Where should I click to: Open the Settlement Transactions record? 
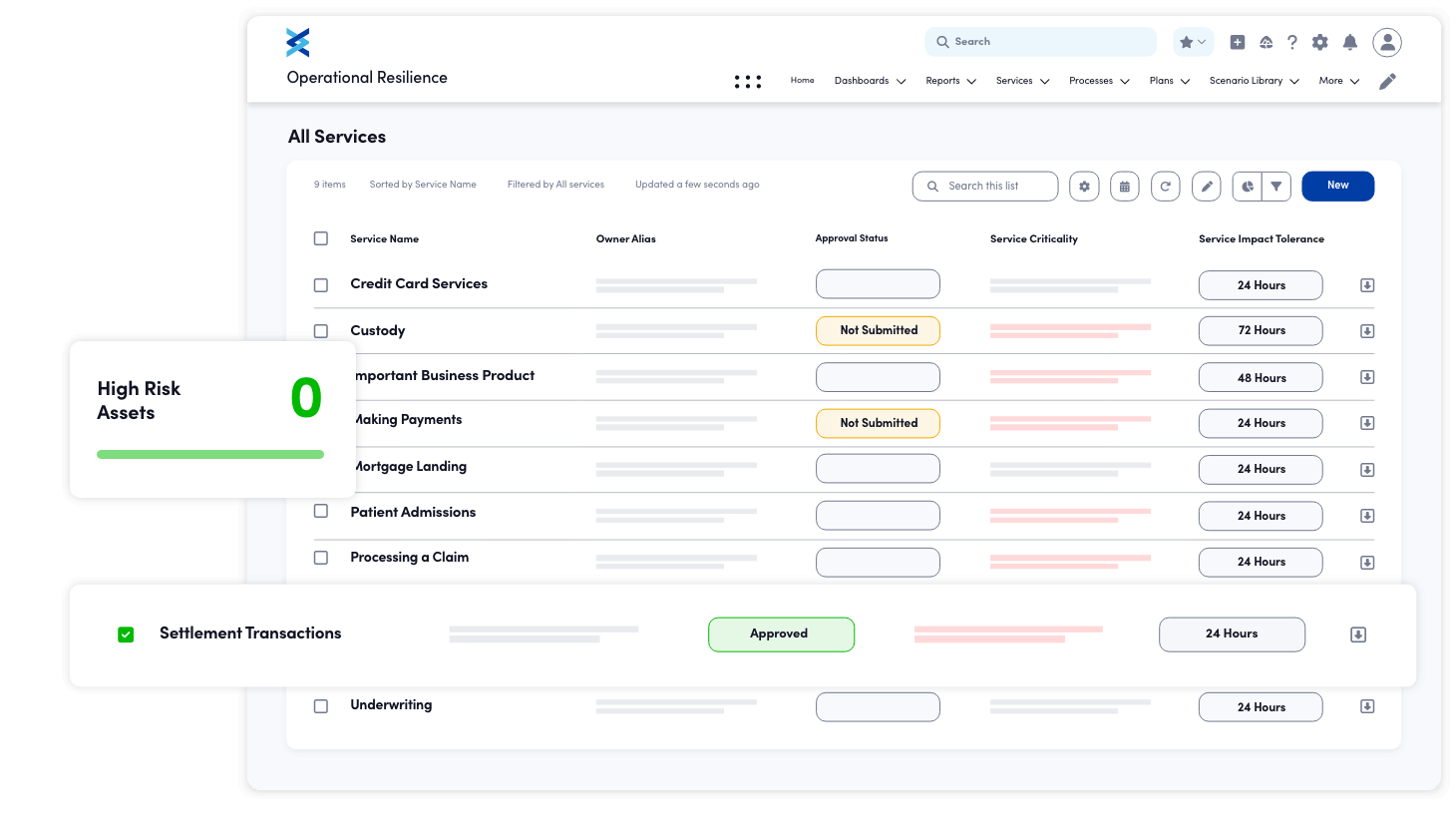pyautogui.click(x=250, y=633)
